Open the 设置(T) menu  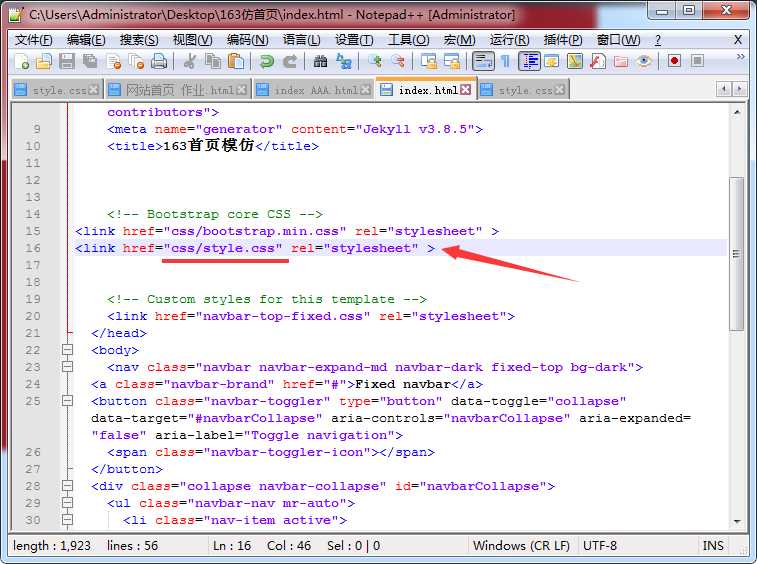[354, 40]
